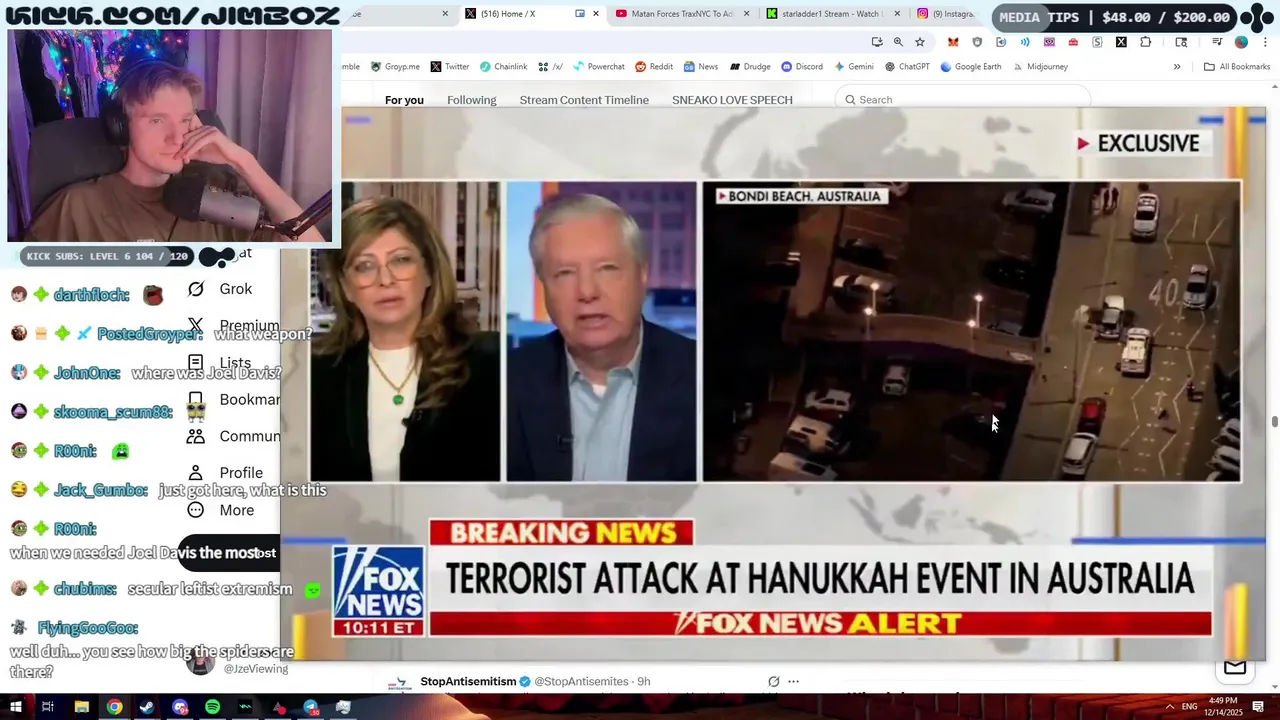
Task: Open the grey shield extension icon
Action: [x=977, y=42]
